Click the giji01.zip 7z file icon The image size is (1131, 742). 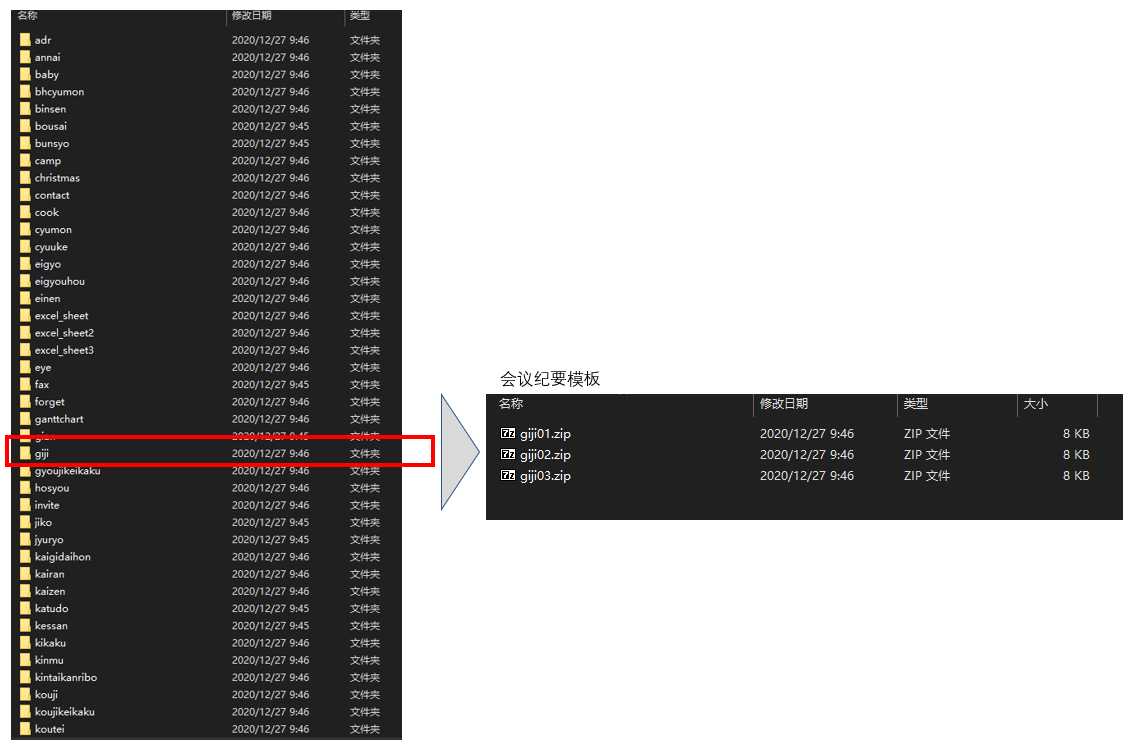click(x=508, y=433)
